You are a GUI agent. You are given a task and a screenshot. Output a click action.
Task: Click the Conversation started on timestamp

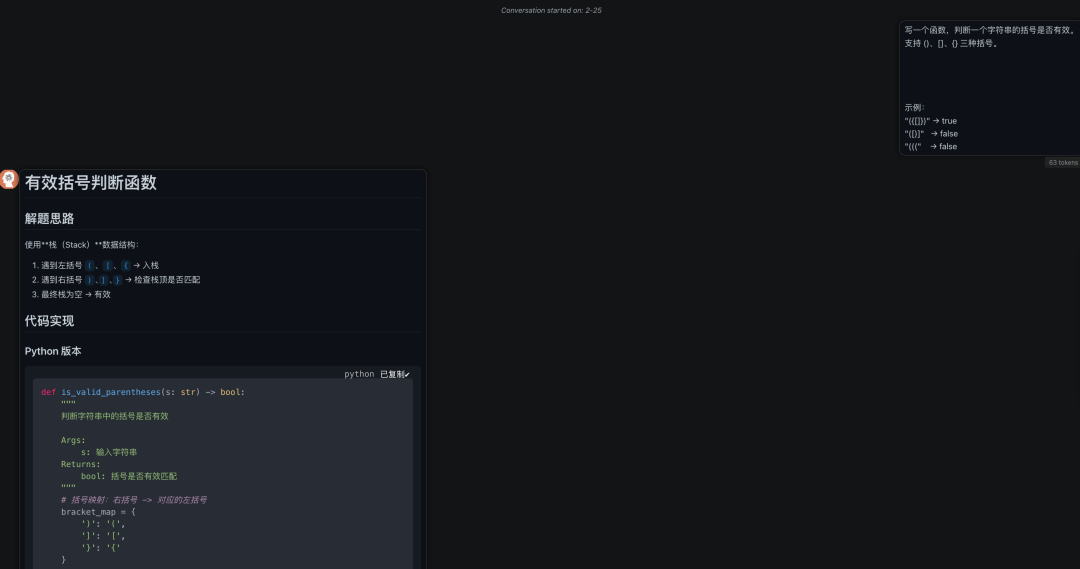[551, 10]
